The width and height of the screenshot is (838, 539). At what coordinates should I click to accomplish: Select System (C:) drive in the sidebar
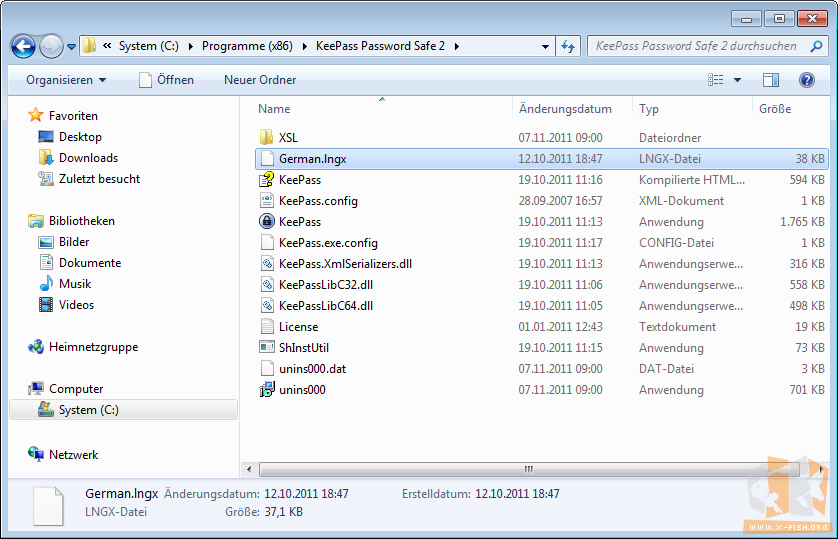(x=123, y=410)
